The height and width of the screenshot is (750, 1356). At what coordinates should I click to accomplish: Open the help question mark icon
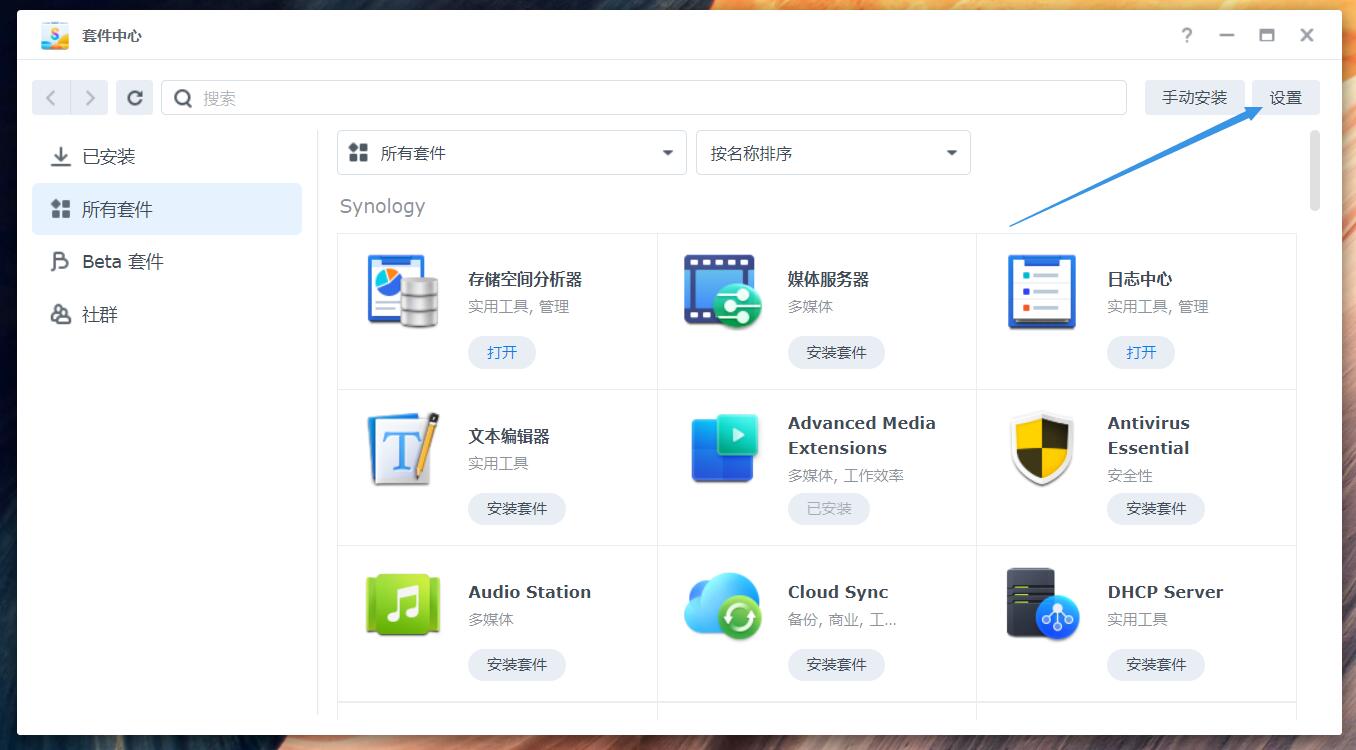pyautogui.click(x=1187, y=35)
